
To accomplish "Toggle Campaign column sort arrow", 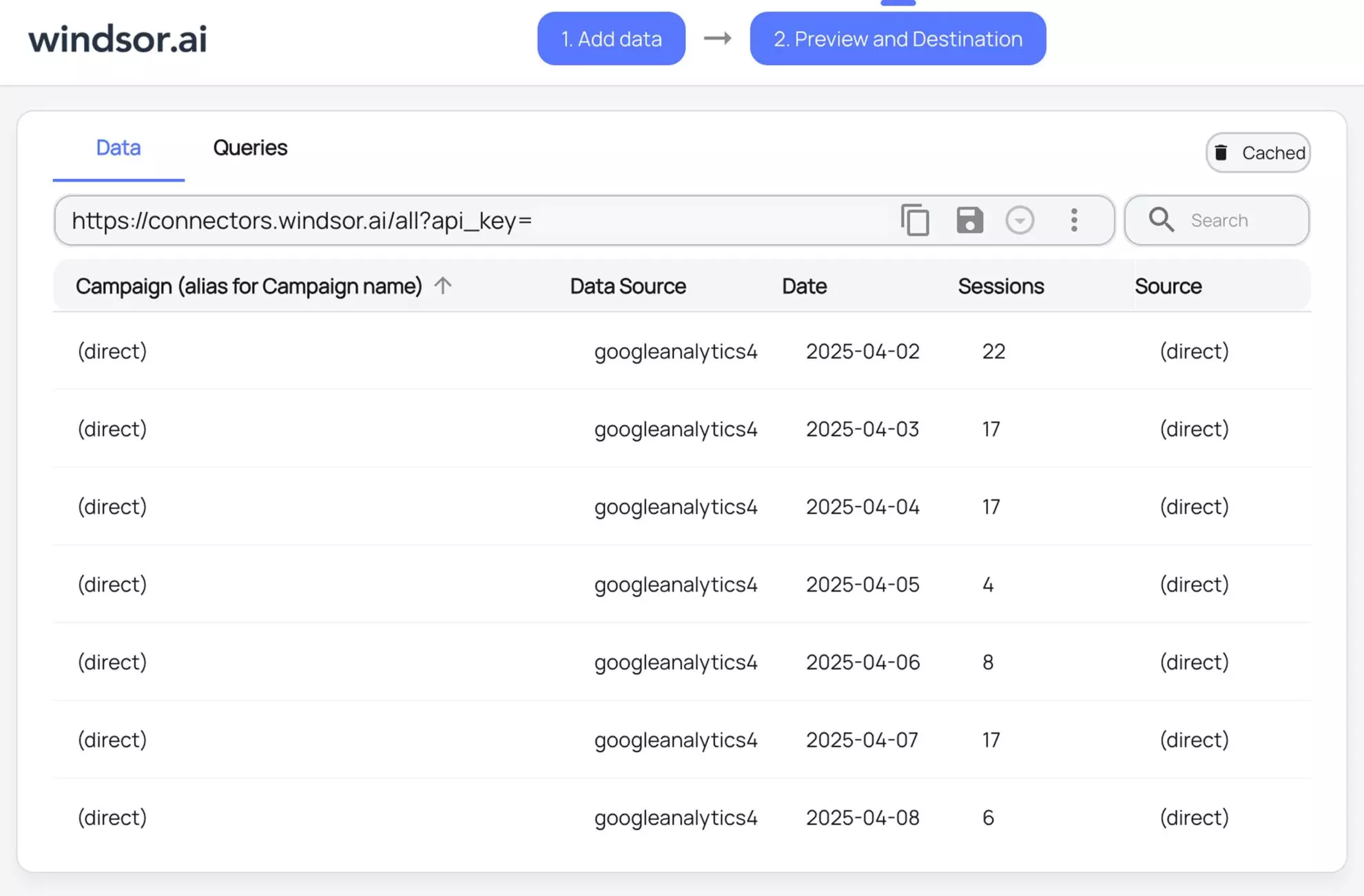I will click(x=443, y=285).
